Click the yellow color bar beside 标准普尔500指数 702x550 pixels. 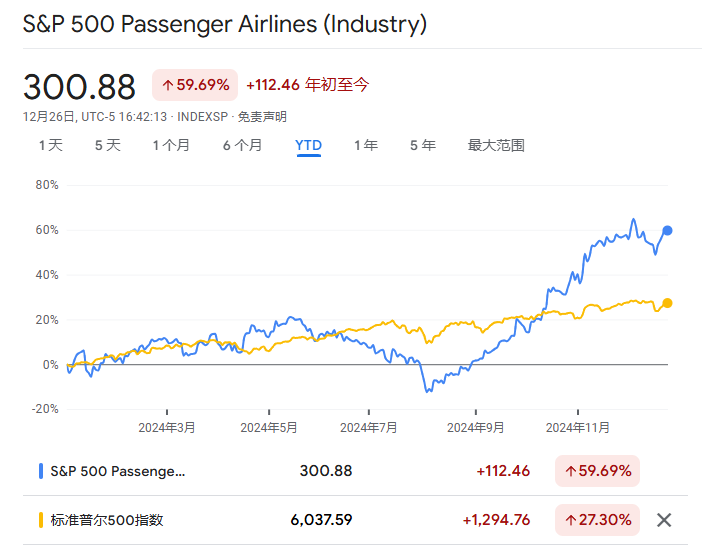click(40, 520)
